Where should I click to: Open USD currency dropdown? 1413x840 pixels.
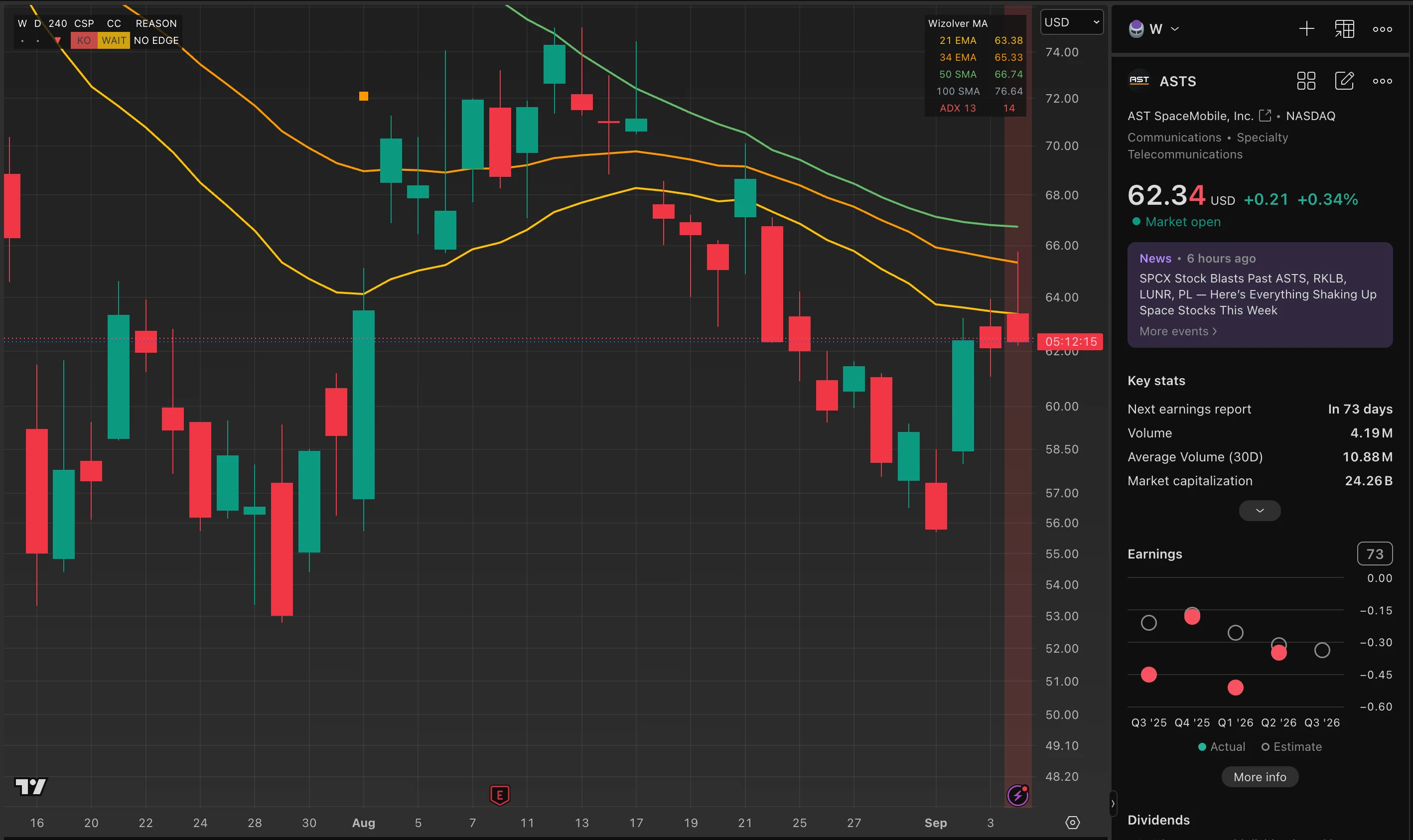coord(1072,22)
